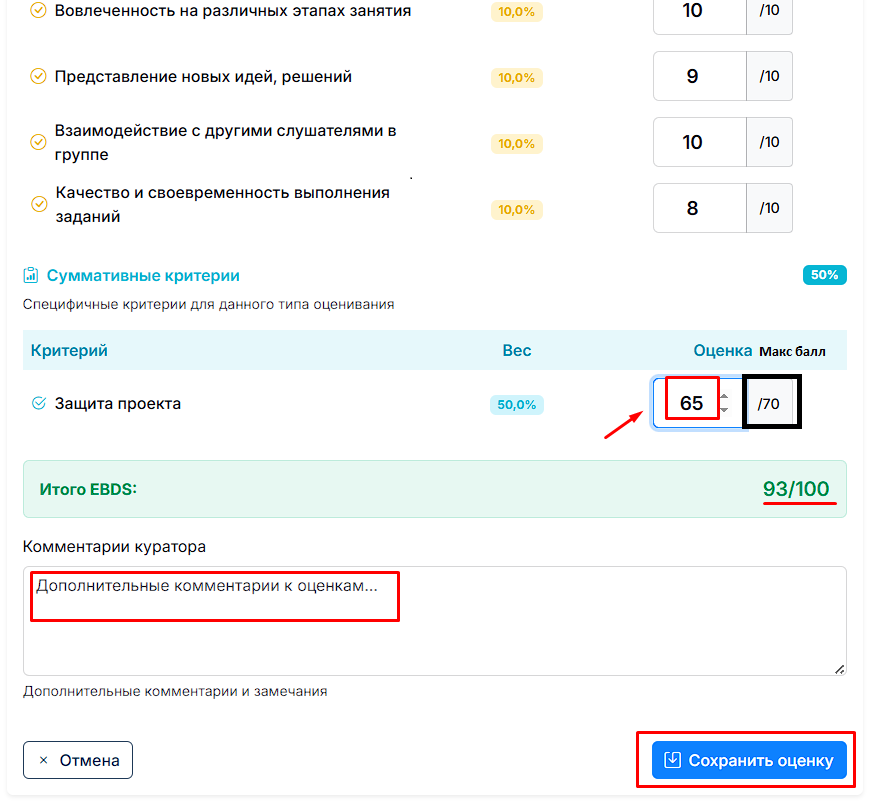Click the checkmark icon beside "Представление новых идей, решений"
Viewport: 872px width, 805px height.
pyautogui.click(x=38, y=76)
